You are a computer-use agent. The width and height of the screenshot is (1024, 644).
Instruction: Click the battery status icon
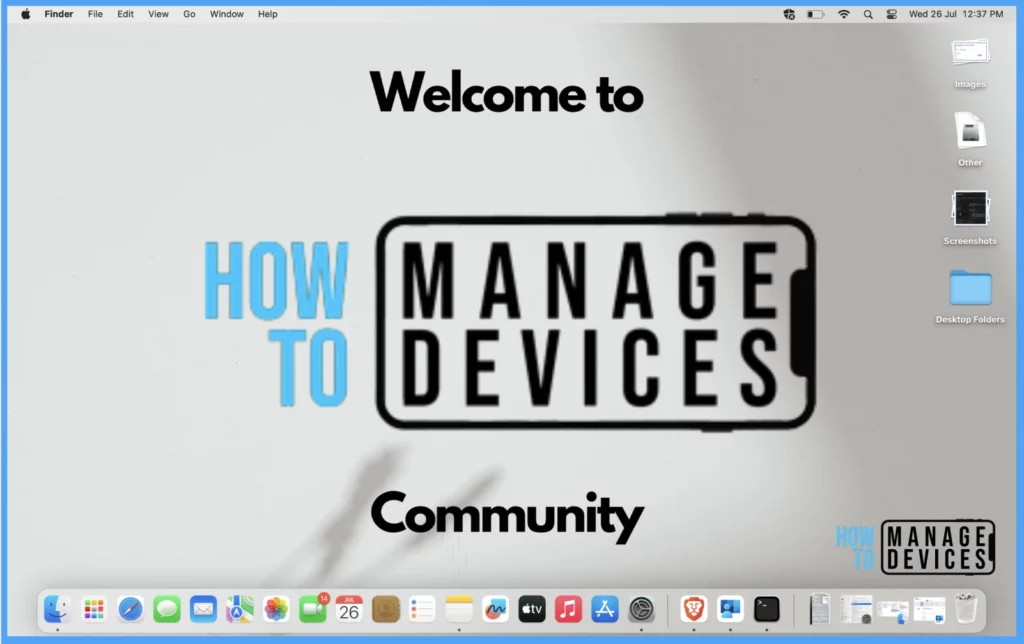point(816,14)
